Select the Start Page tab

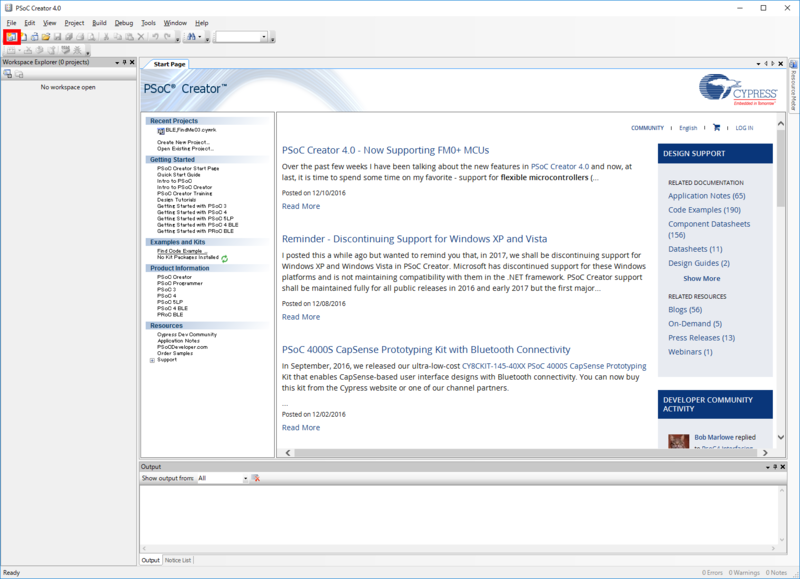[x=169, y=64]
